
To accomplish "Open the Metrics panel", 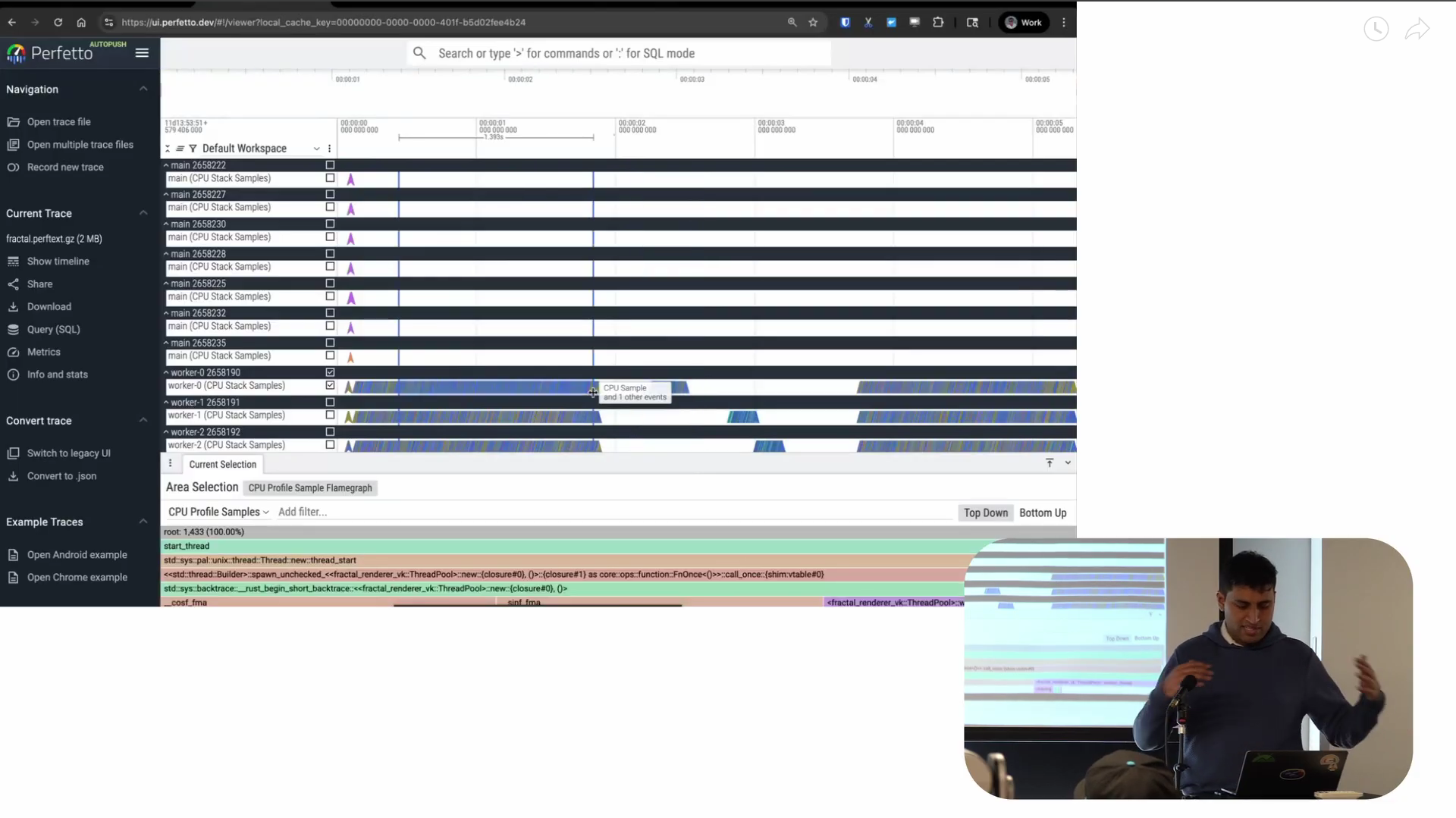I will 42,351.
